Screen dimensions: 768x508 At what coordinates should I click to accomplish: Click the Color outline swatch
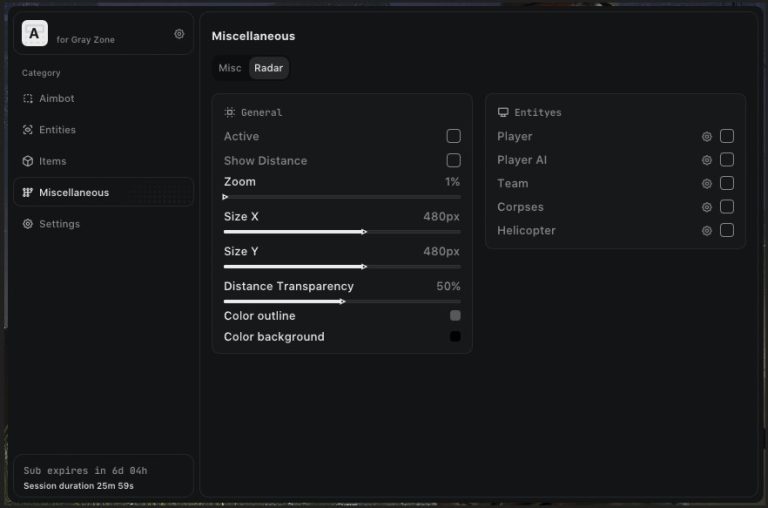tap(455, 316)
